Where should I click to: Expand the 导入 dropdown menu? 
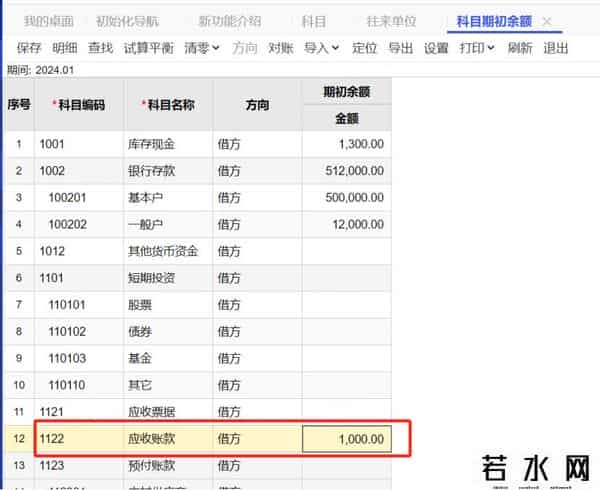coord(321,48)
